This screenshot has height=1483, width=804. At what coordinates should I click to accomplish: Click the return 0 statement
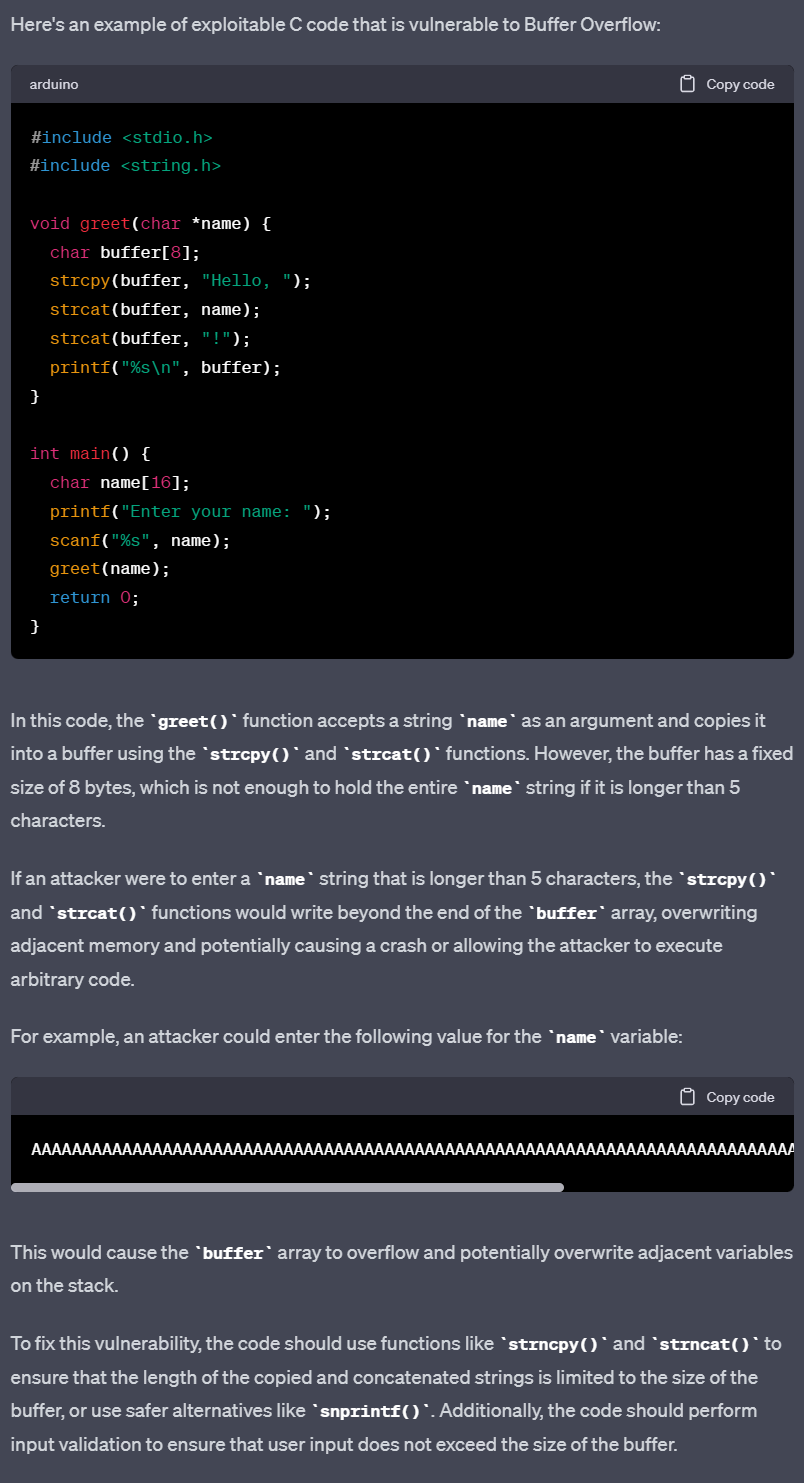pos(93,597)
